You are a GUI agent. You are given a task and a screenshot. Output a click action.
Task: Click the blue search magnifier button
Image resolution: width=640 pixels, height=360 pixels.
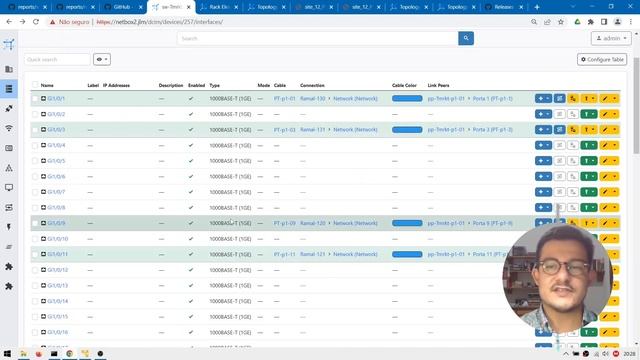(466, 38)
